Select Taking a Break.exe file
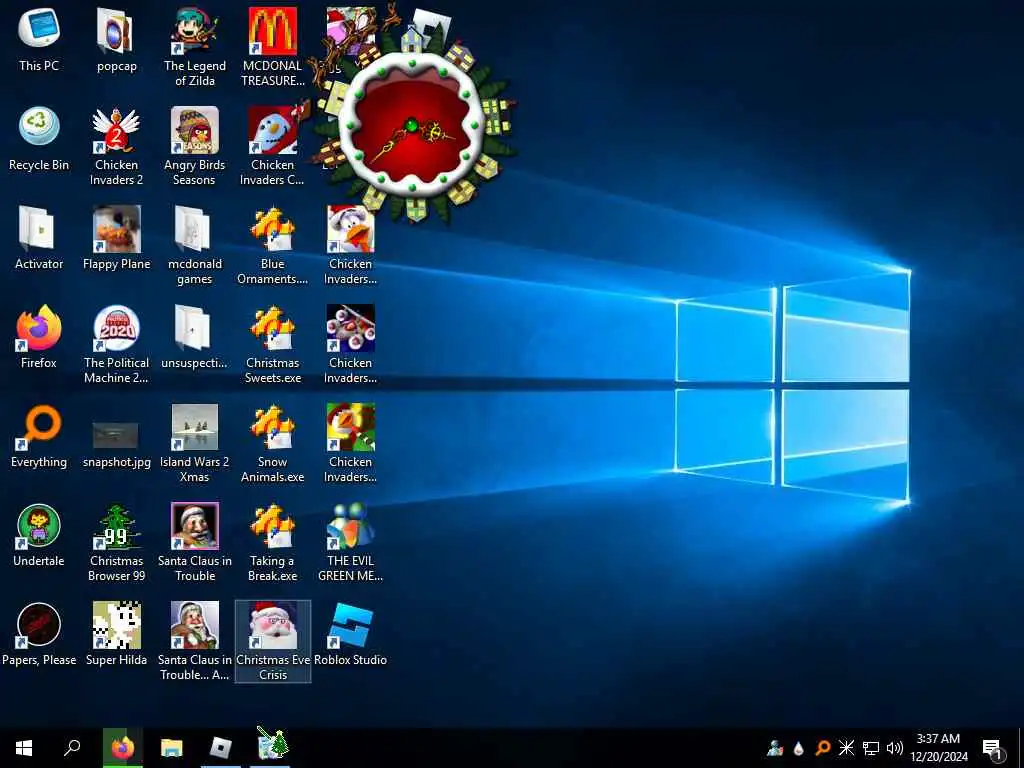This screenshot has height=768, width=1024. (x=272, y=543)
